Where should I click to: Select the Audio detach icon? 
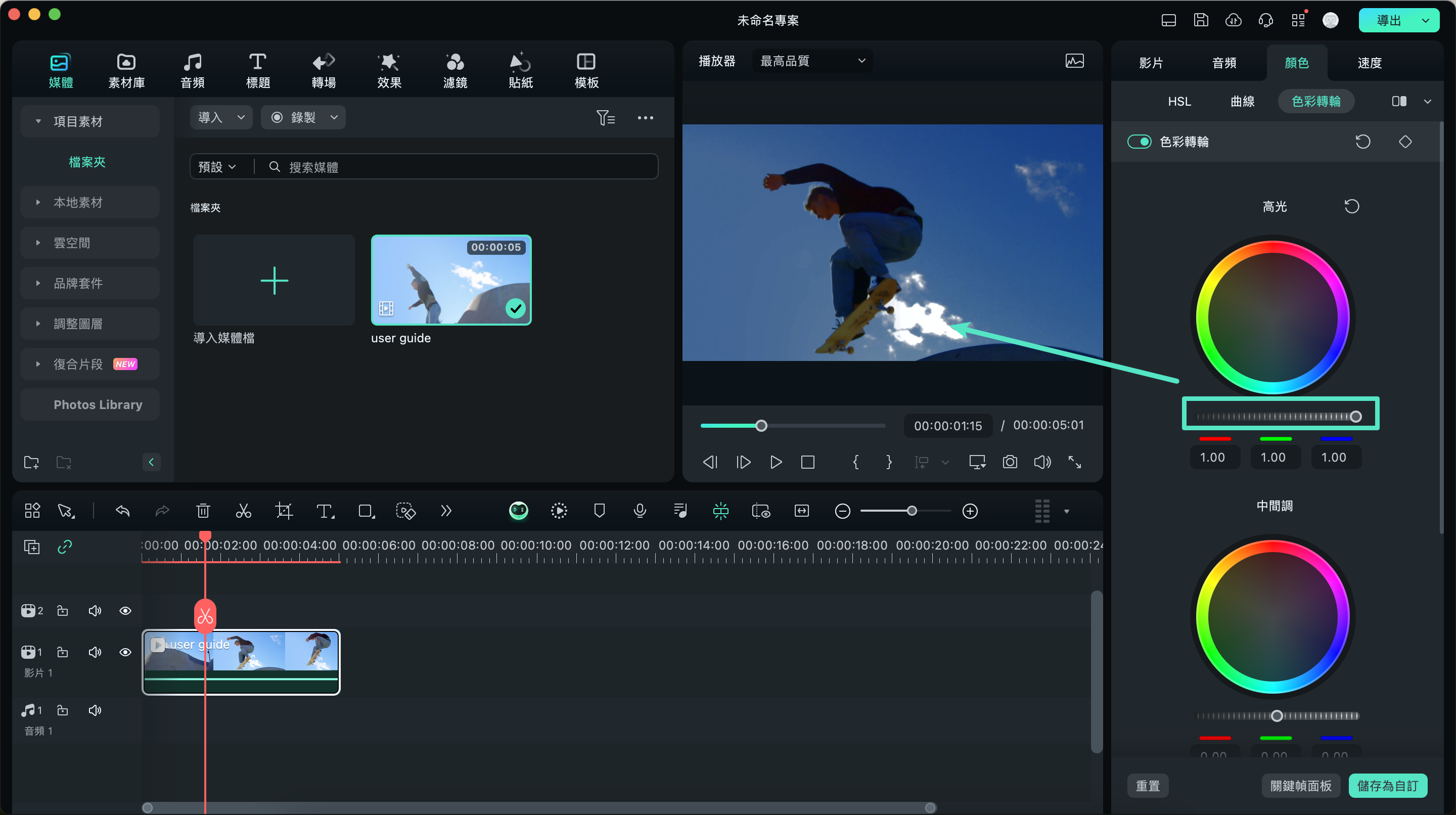tap(679, 510)
